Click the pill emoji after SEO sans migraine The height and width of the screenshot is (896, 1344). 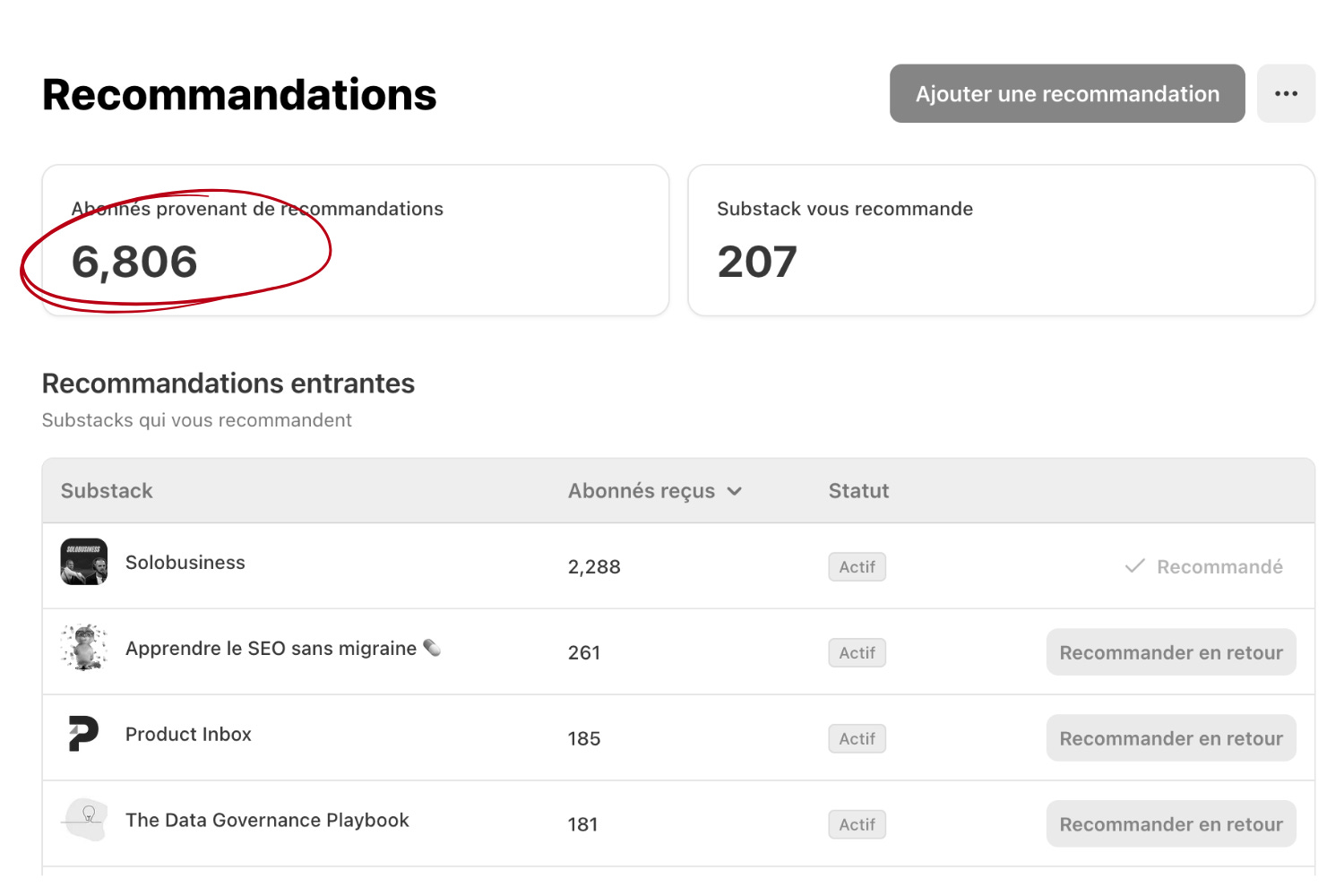pos(432,647)
